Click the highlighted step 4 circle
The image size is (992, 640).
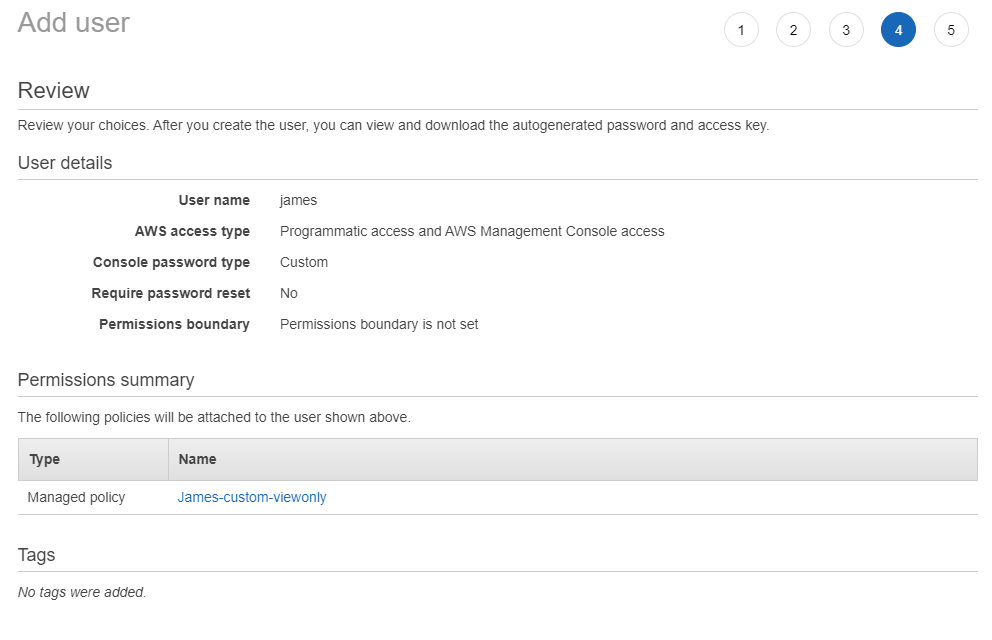tap(898, 30)
